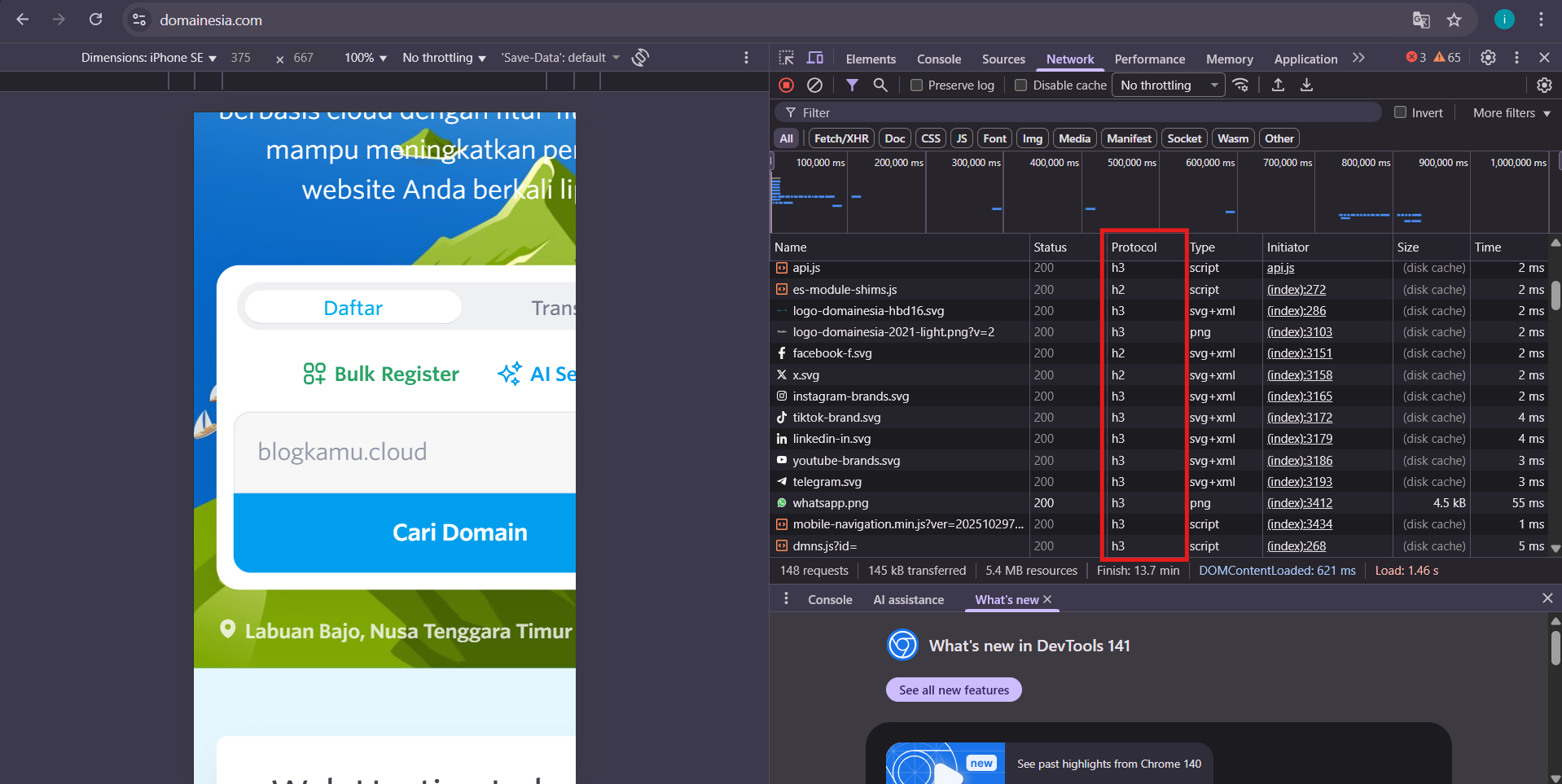Import HAR file upload icon
1562x784 pixels.
pos(1278,85)
